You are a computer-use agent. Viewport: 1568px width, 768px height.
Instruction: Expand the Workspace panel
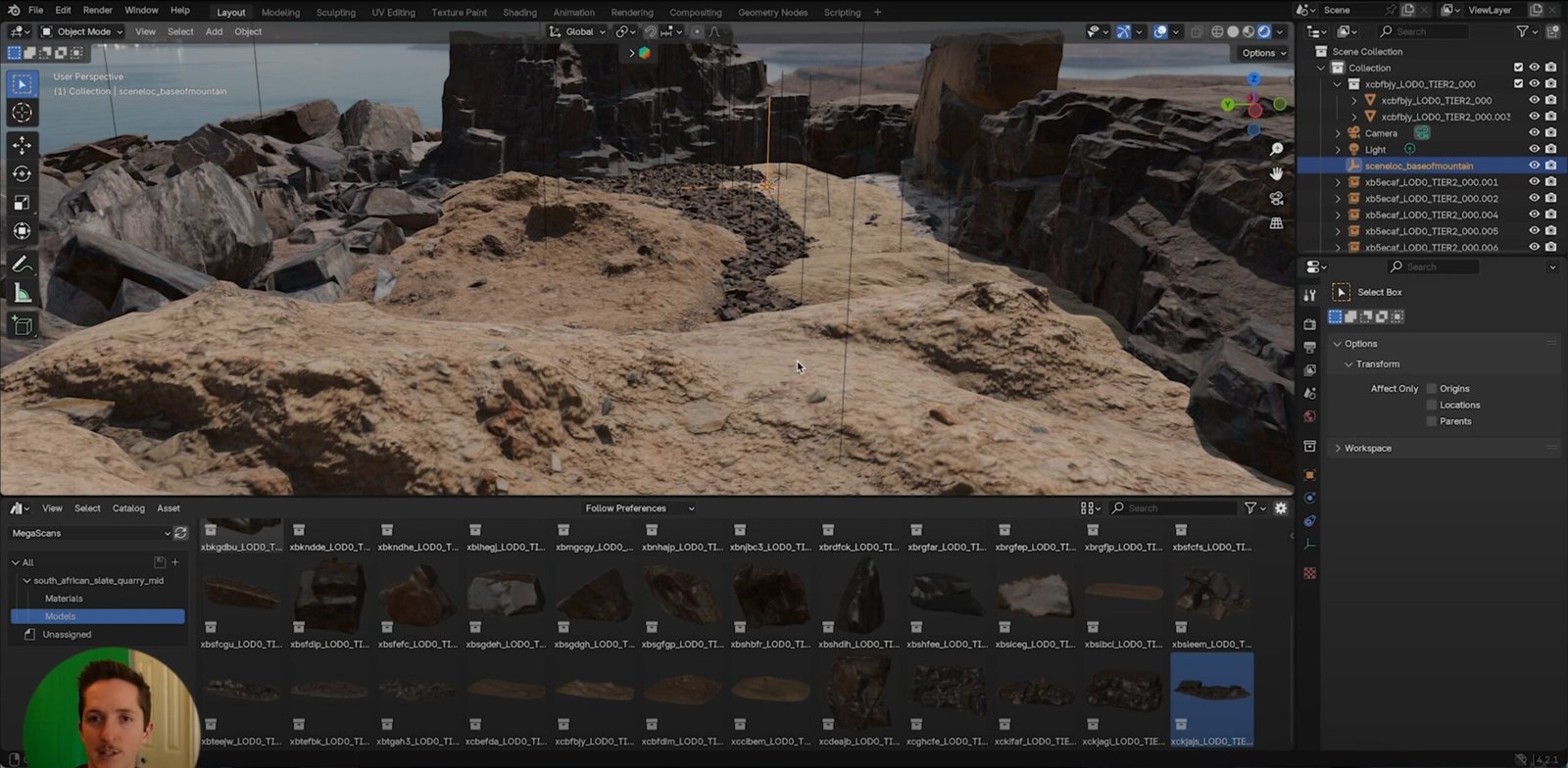coord(1338,449)
